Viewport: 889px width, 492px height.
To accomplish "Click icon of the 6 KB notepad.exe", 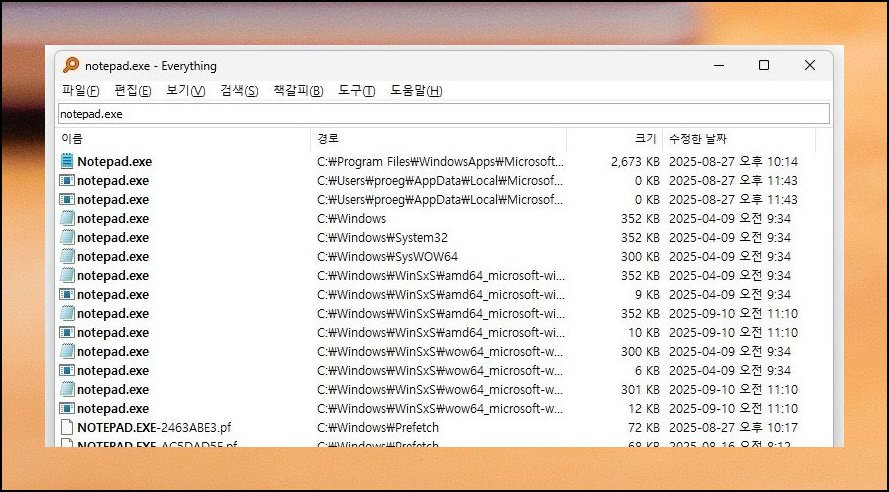I will [67, 370].
